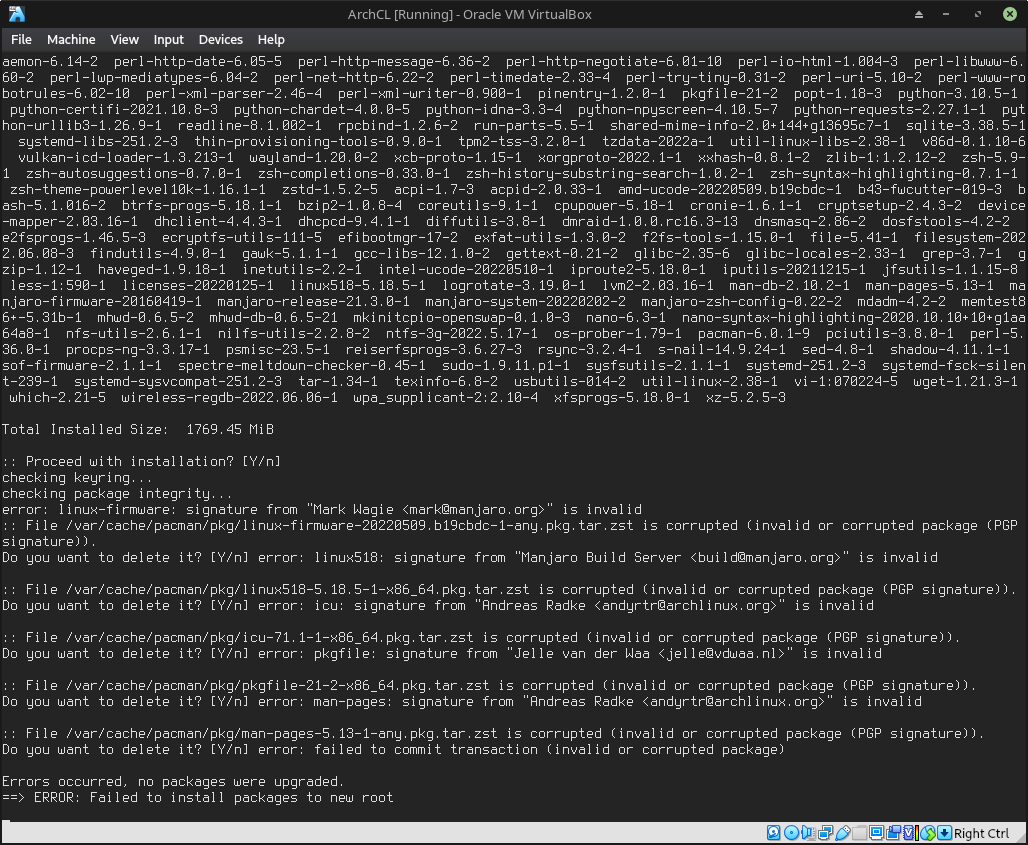Open the USB devices status icon
This screenshot has height=845, width=1028.
(x=842, y=833)
